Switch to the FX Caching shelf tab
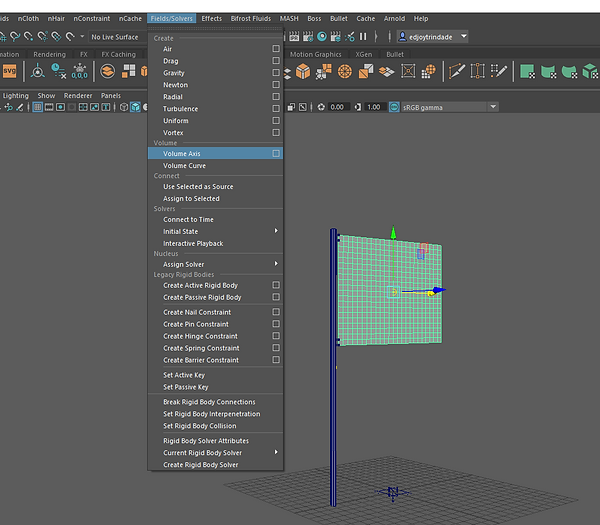Image resolution: width=600 pixels, height=525 pixels. (118, 54)
